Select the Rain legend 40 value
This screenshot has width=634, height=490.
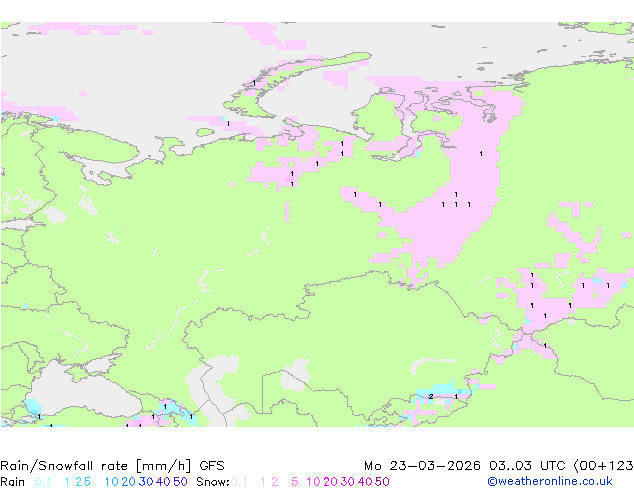tap(163, 482)
